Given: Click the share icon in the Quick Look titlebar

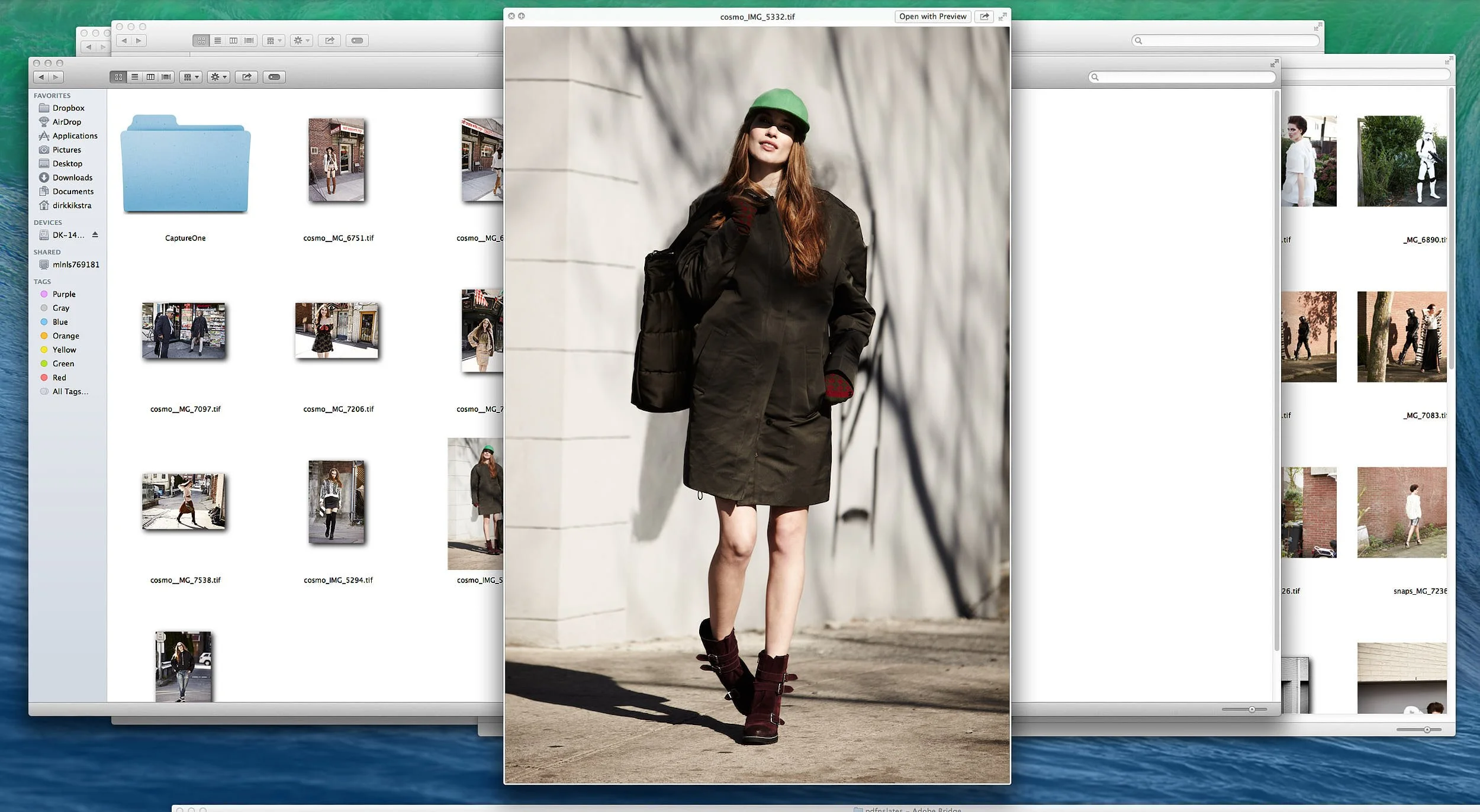Looking at the screenshot, I should 983,17.
